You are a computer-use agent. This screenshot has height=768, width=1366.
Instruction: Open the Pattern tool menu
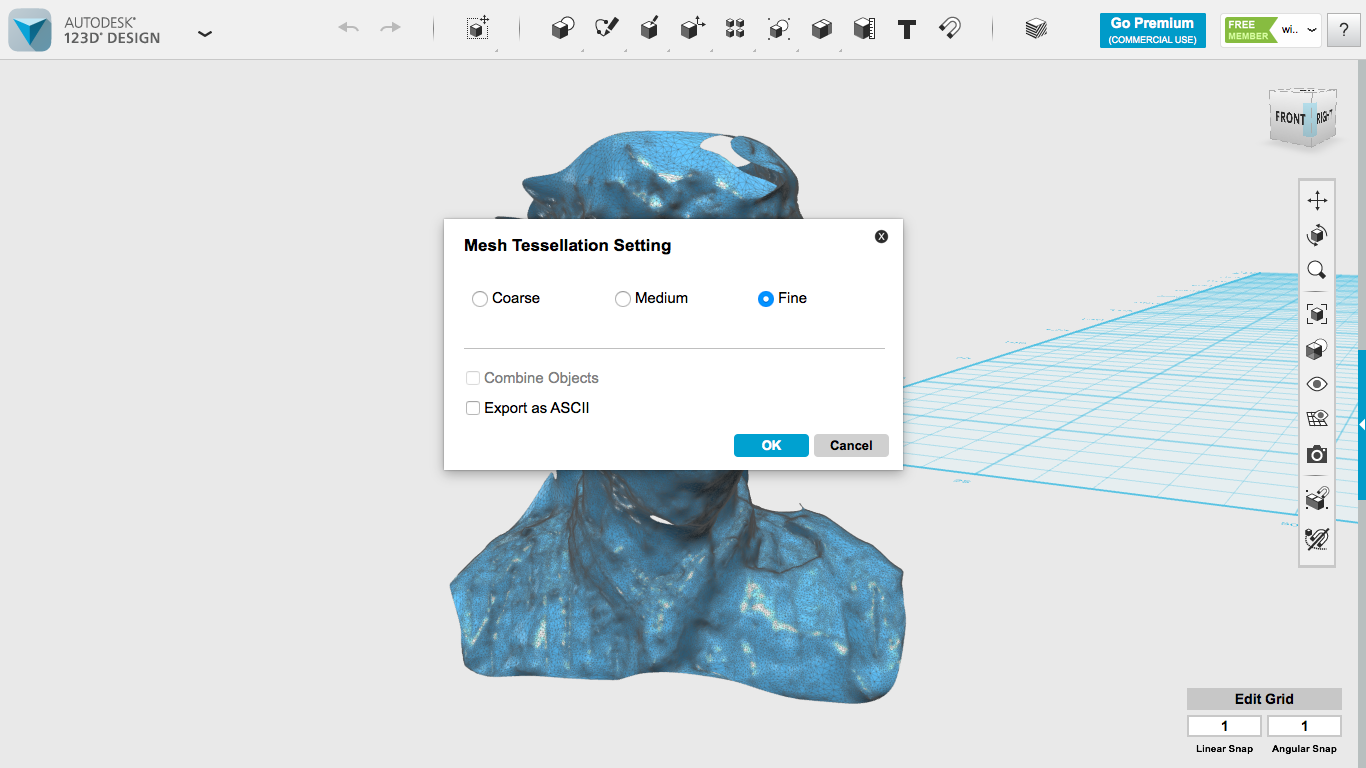pyautogui.click(x=735, y=29)
